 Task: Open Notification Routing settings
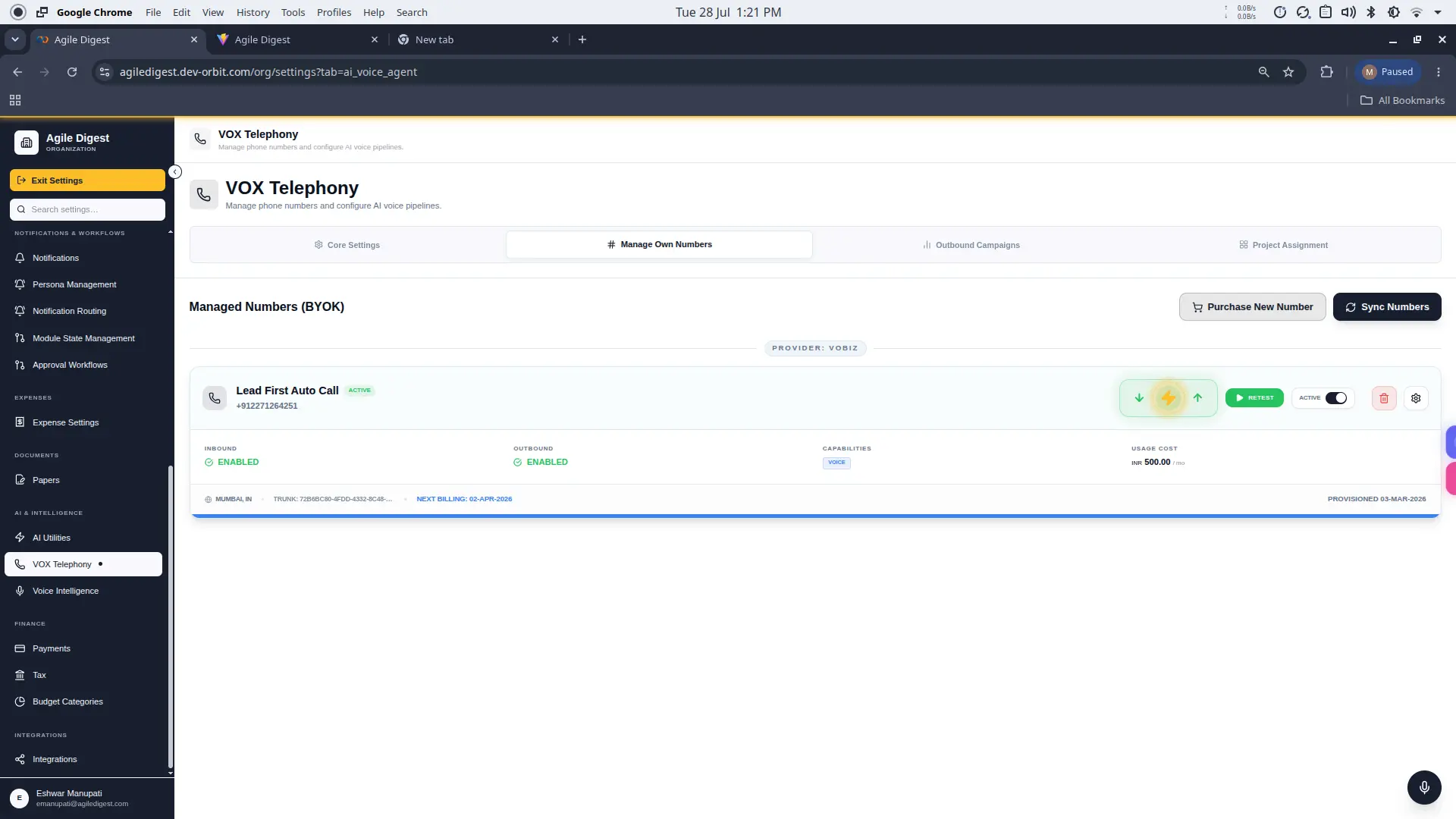(83, 311)
